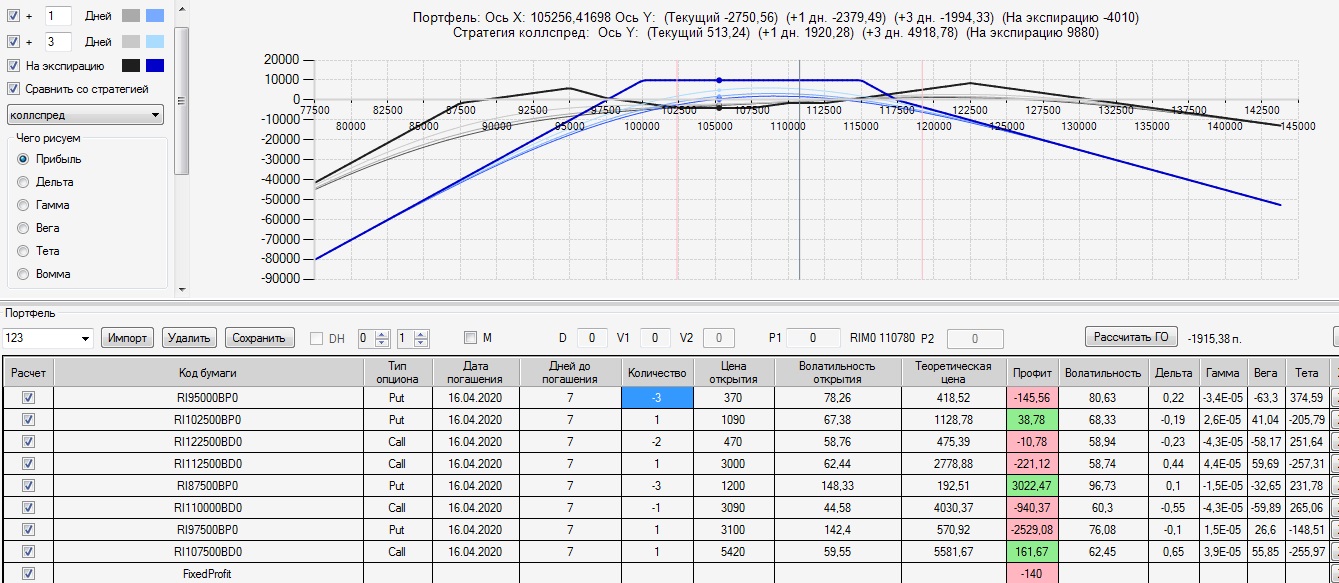The image size is (1339, 583).
Task: Click the 'Цена открытия' column header
Action: pyautogui.click(x=732, y=372)
